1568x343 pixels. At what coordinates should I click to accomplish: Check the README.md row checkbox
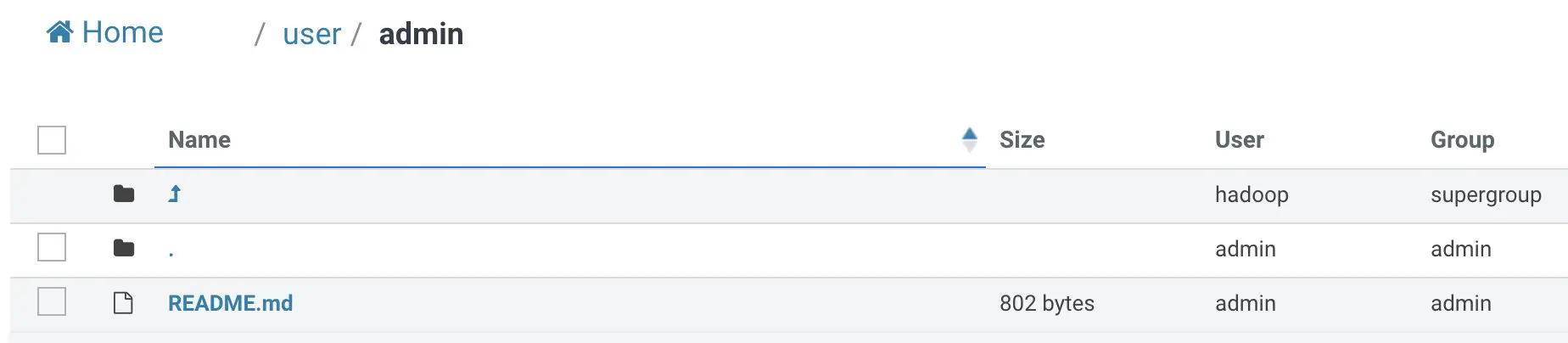[52, 301]
